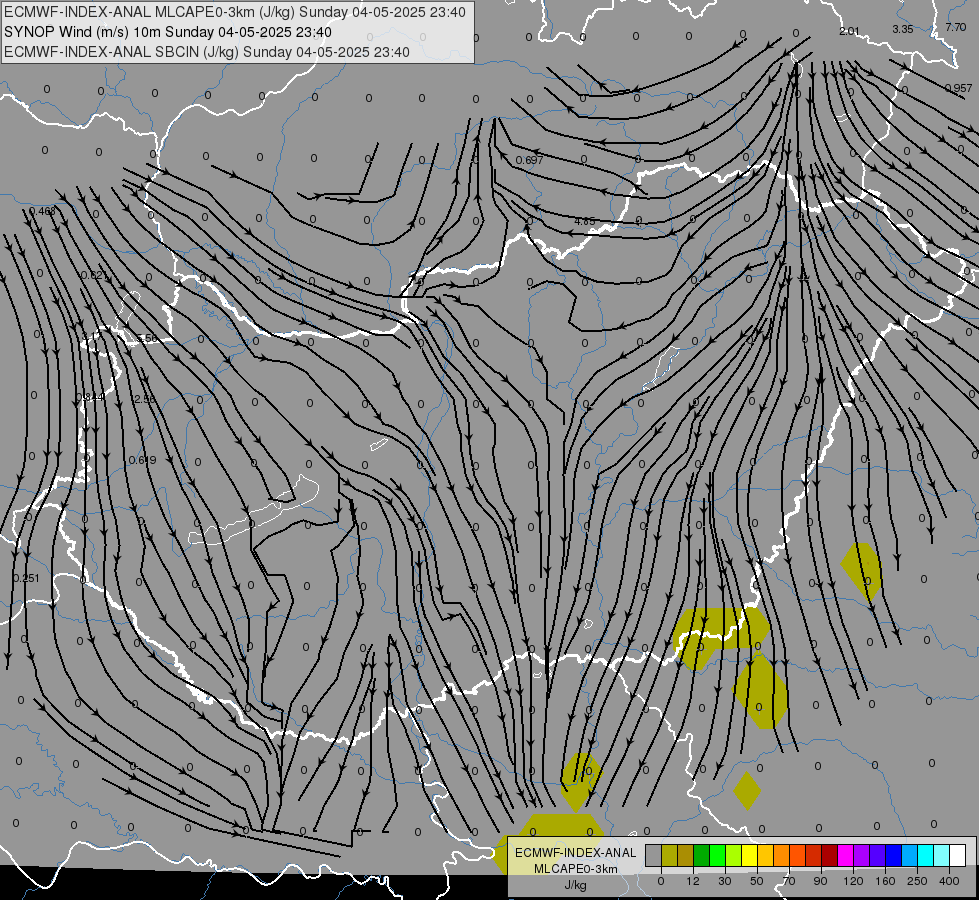Screen dimensions: 979x900
Task: Click the wind value 0.957
Action: point(958,88)
